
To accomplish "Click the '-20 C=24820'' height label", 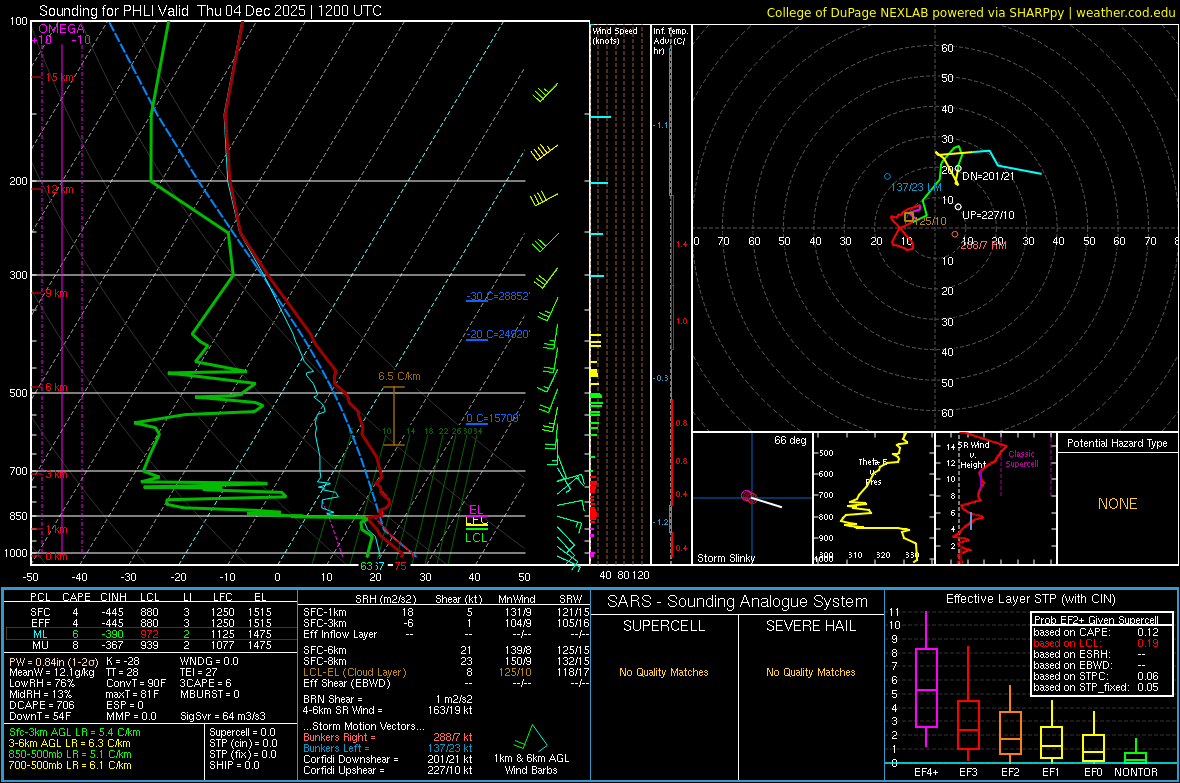I will (497, 334).
